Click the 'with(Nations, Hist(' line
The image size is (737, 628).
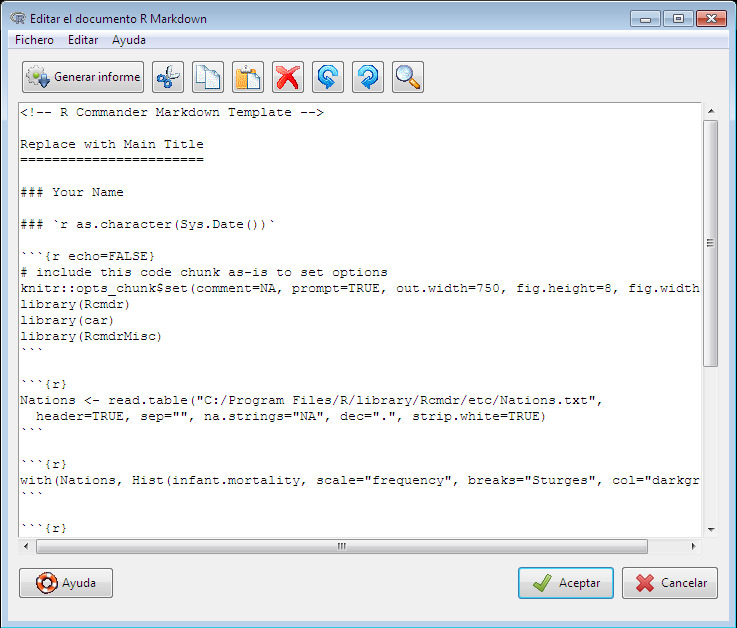pyautogui.click(x=360, y=480)
